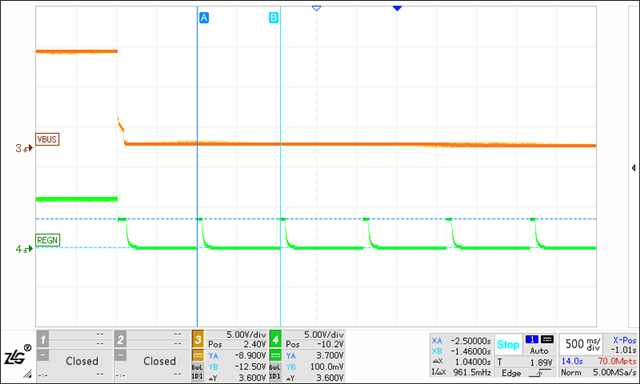Click the collapse arrow at right edge
The width and height of the screenshot is (640, 384).
click(x=633, y=168)
